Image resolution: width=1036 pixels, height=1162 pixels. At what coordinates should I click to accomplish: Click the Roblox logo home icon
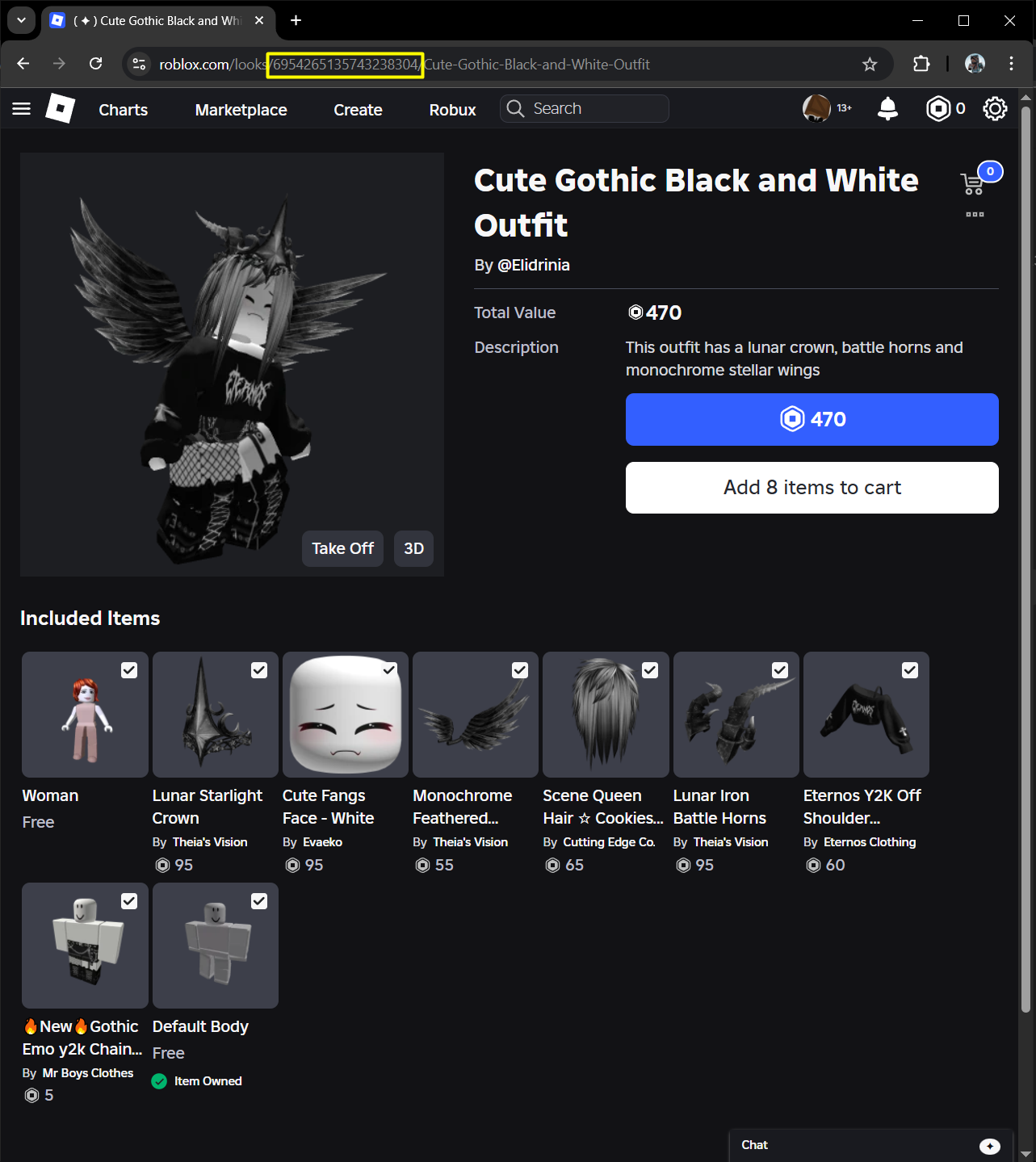[x=61, y=108]
